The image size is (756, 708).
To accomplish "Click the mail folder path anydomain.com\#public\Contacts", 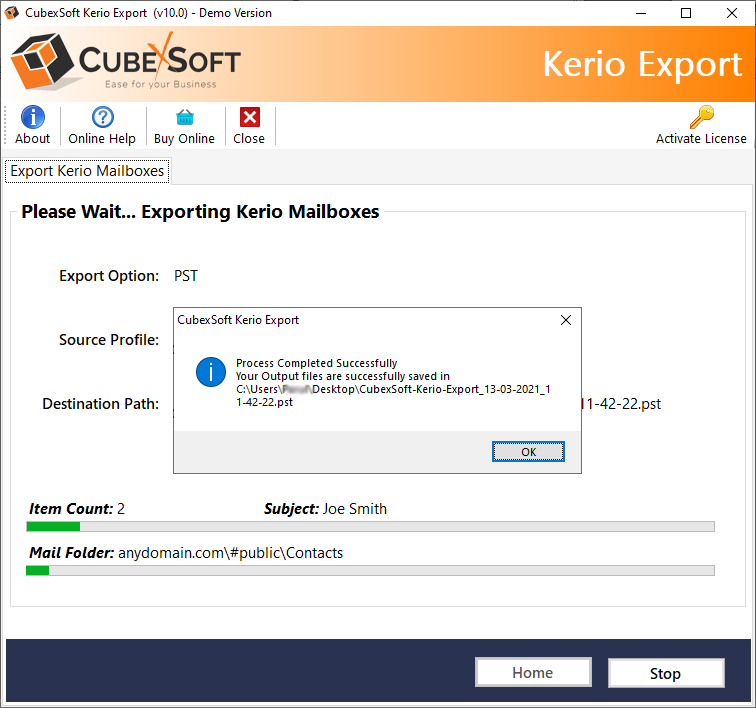I will point(230,553).
